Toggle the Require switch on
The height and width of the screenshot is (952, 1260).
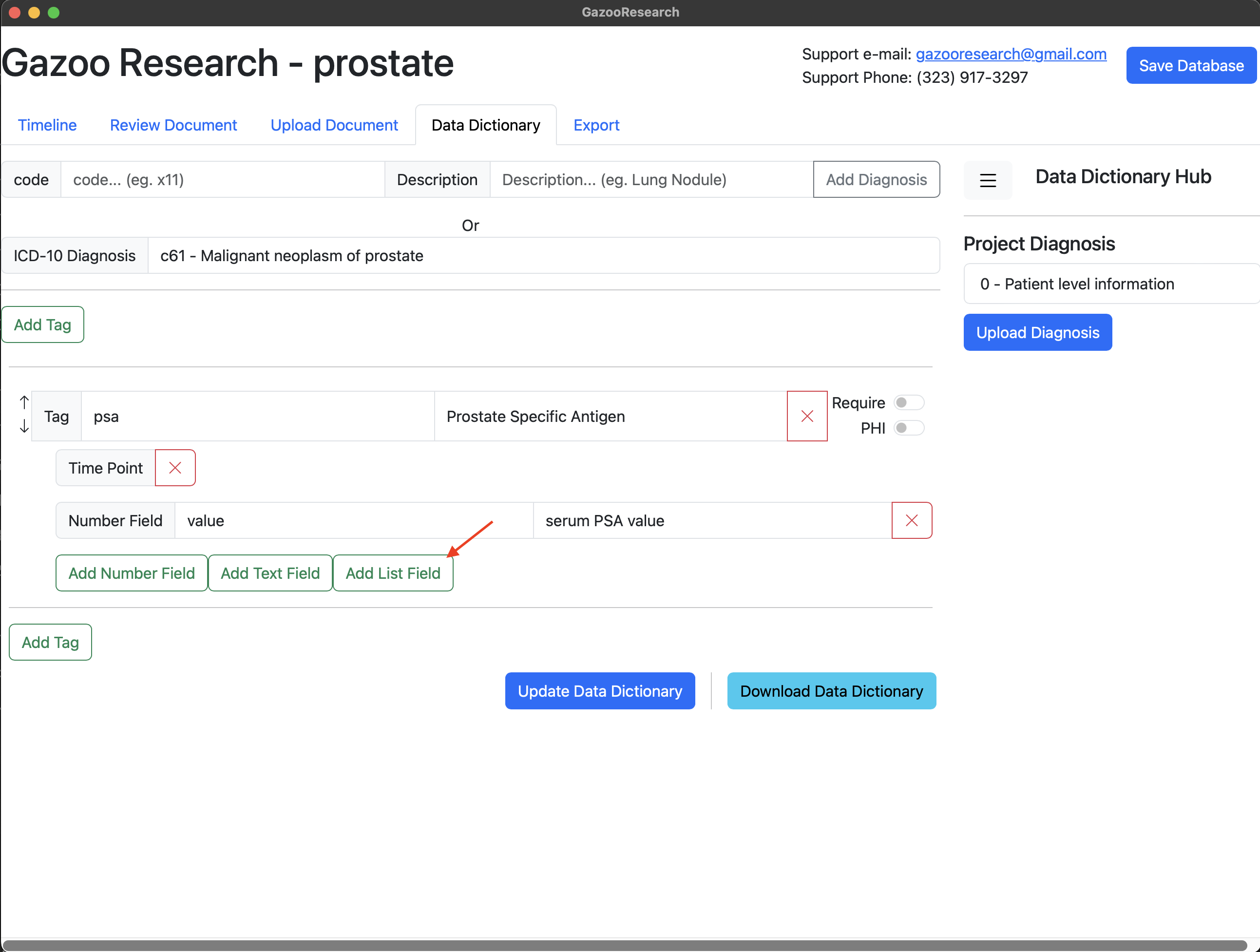908,403
